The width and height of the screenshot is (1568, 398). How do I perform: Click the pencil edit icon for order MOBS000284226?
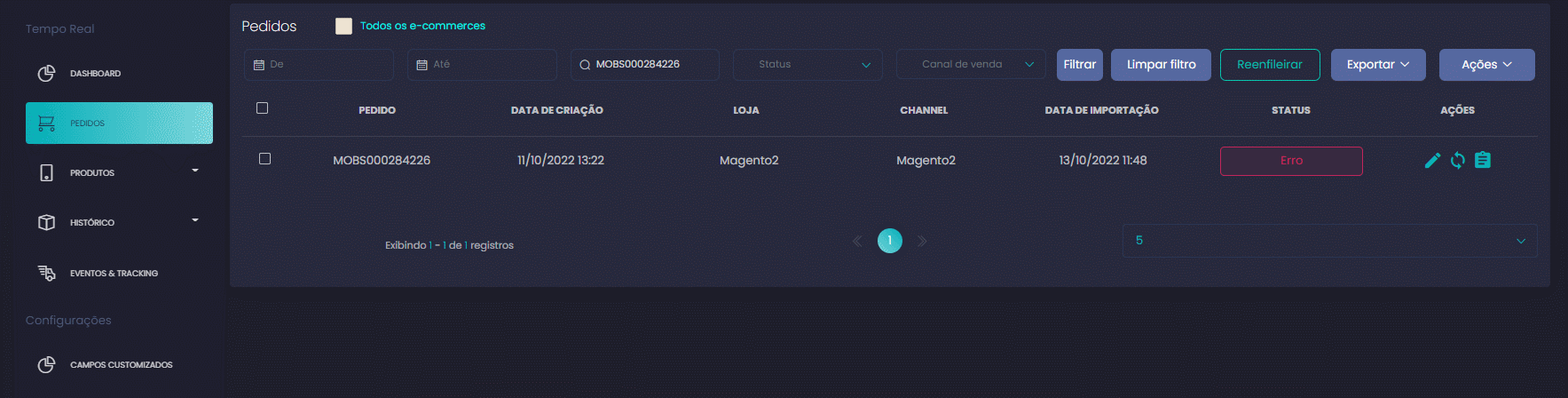point(1432,160)
